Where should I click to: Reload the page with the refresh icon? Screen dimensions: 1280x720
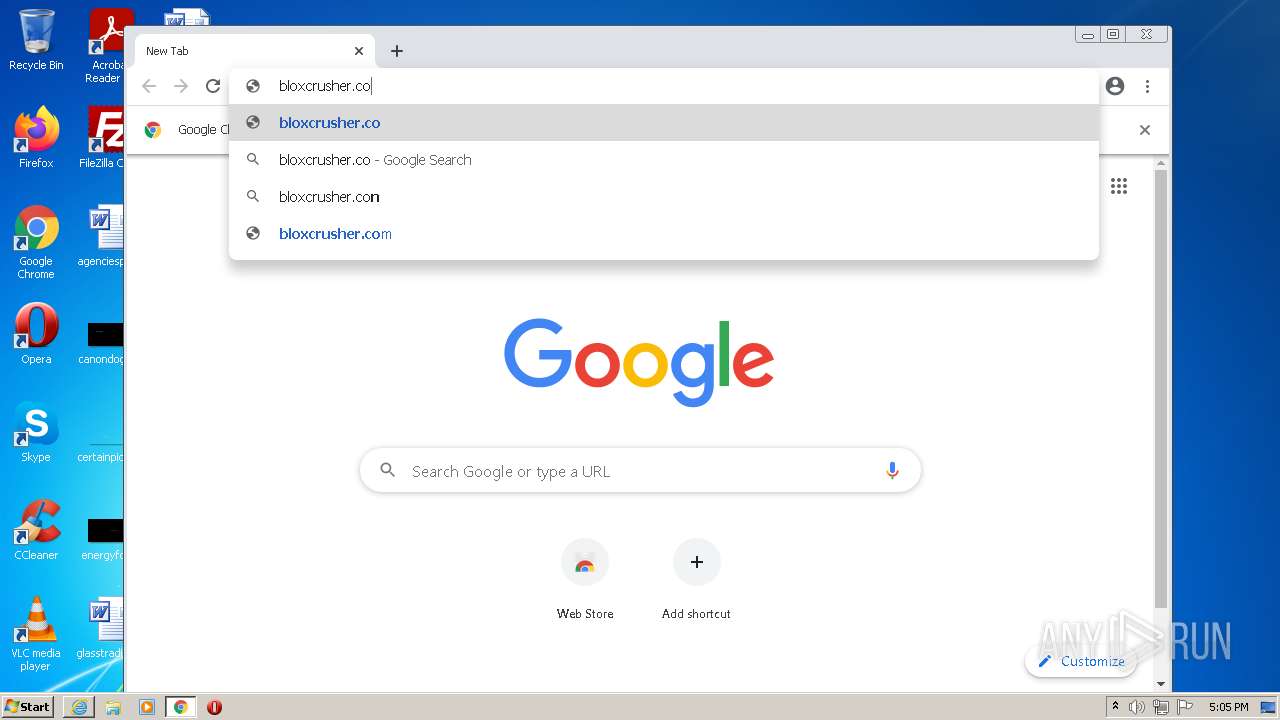[x=213, y=86]
